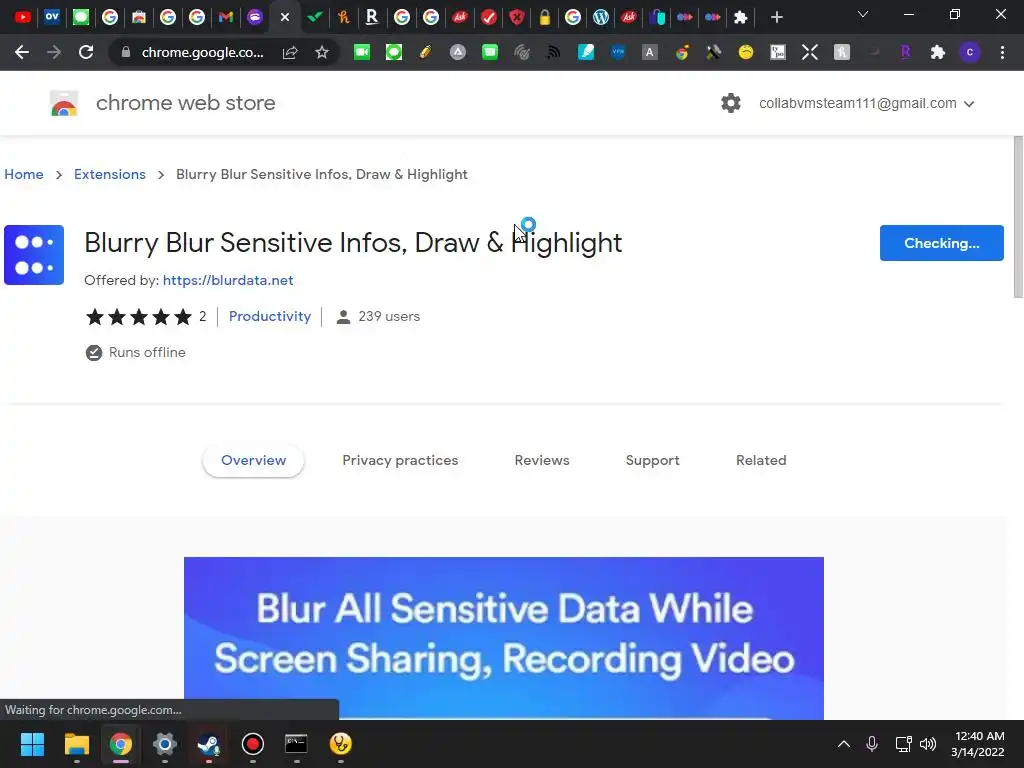Open the gray triangle circle extension

tap(458, 52)
